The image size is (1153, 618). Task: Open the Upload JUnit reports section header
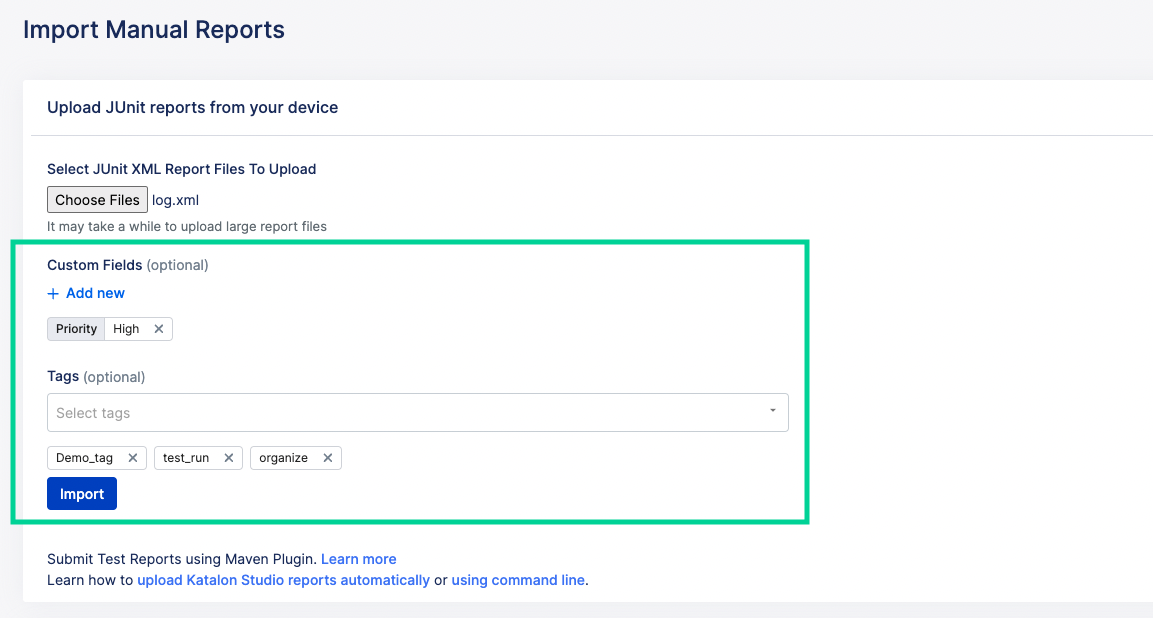pos(191,106)
